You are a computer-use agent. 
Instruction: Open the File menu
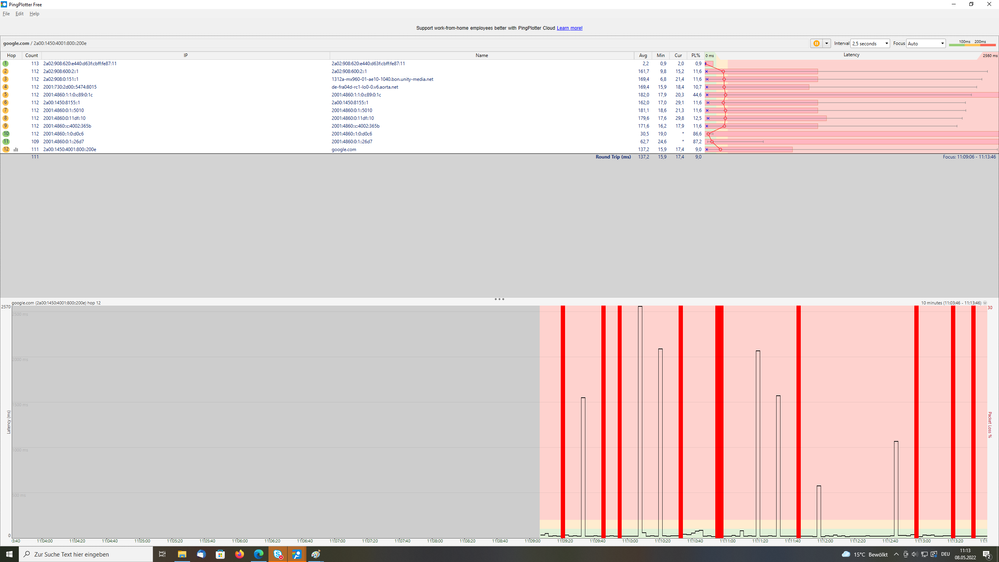6,13
